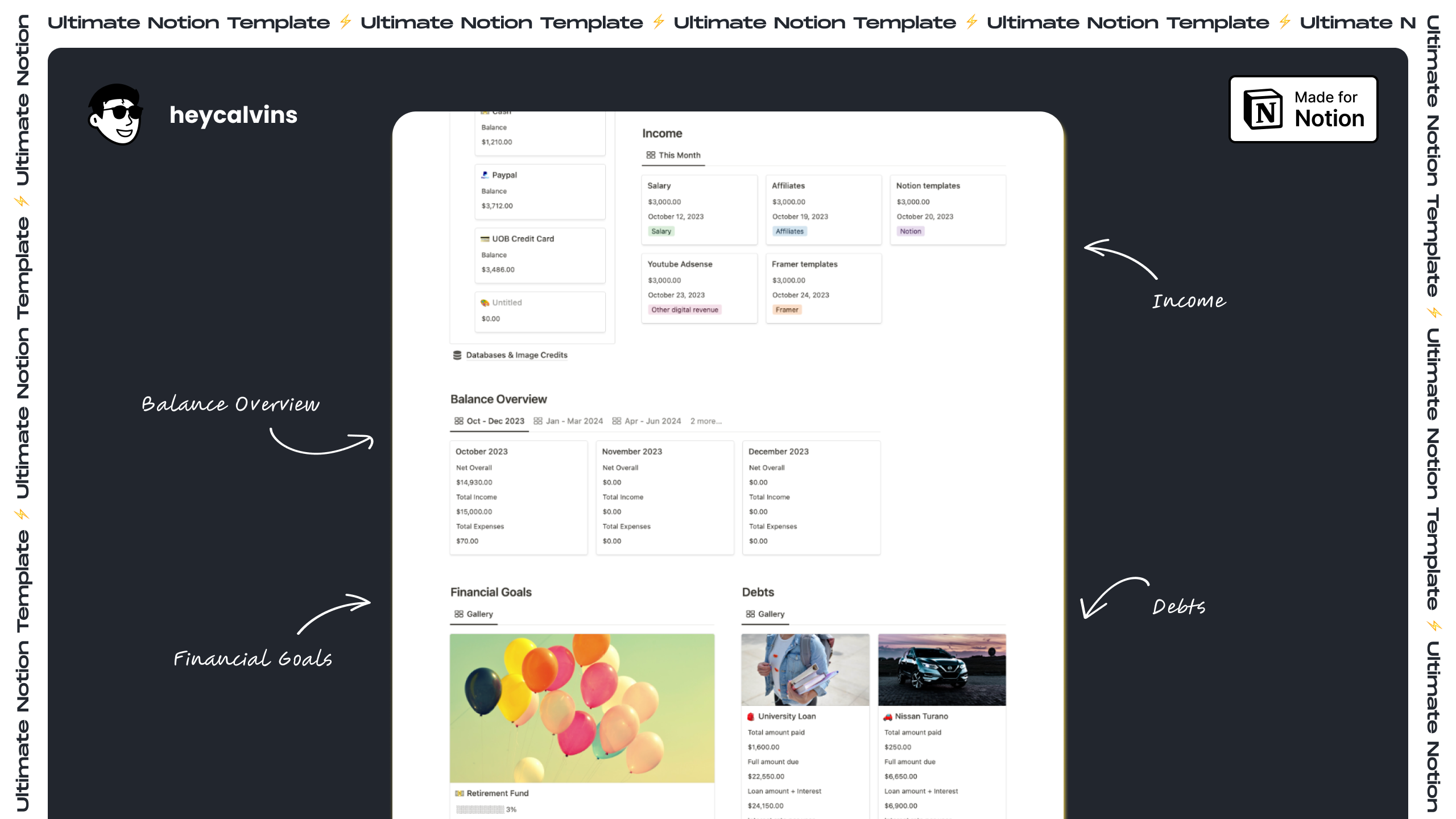Screen dimensions: 1456x819
Task: Select the Oct - Dec 2023 tab
Action: [x=489, y=421]
